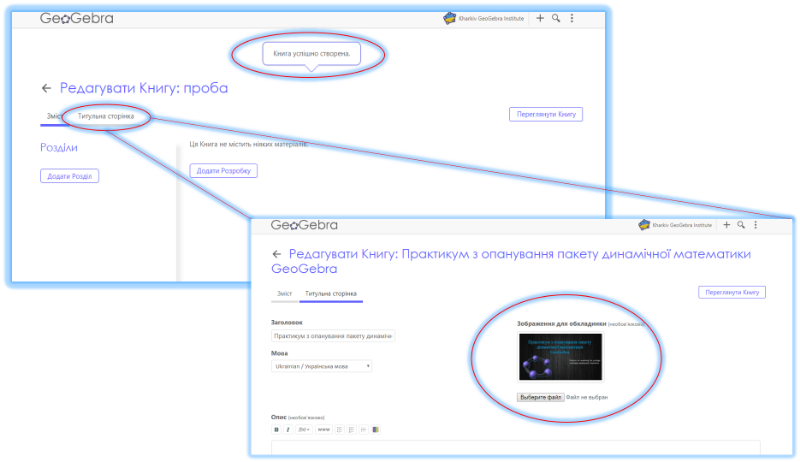This screenshot has height=462, width=800.
Task: Insert a www link in the editor
Action: click(324, 430)
